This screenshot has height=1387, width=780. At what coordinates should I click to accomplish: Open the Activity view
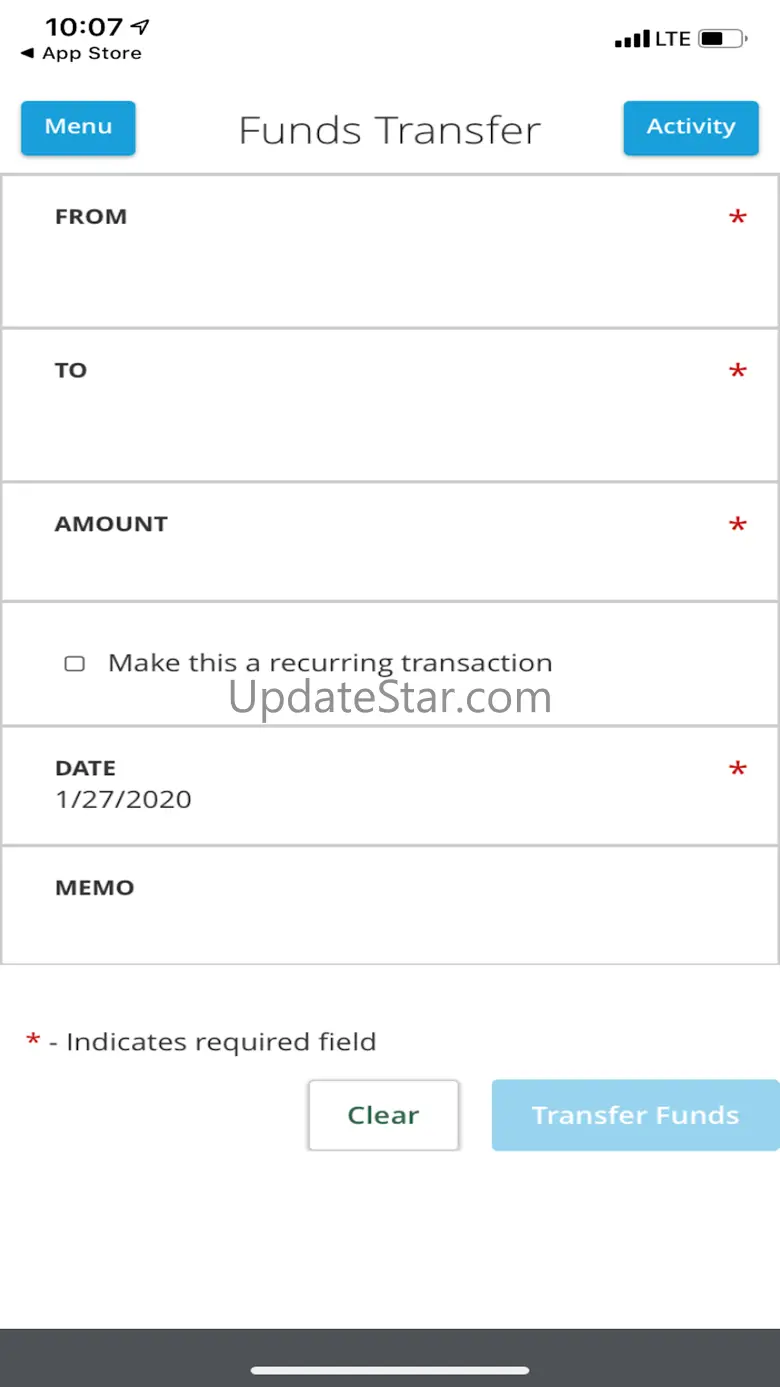pyautogui.click(x=690, y=128)
